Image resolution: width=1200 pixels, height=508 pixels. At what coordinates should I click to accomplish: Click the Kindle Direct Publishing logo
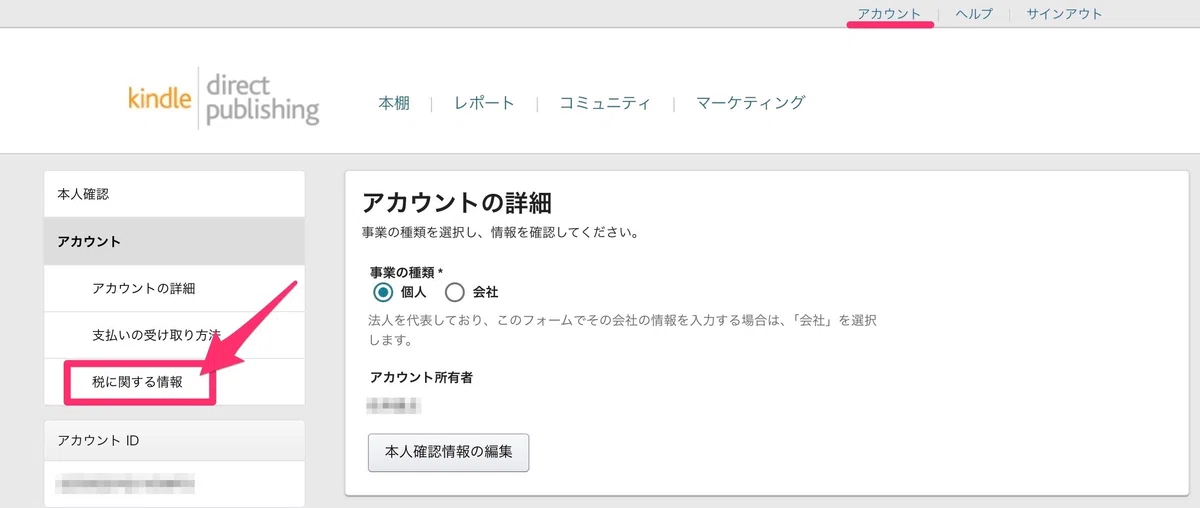point(223,98)
